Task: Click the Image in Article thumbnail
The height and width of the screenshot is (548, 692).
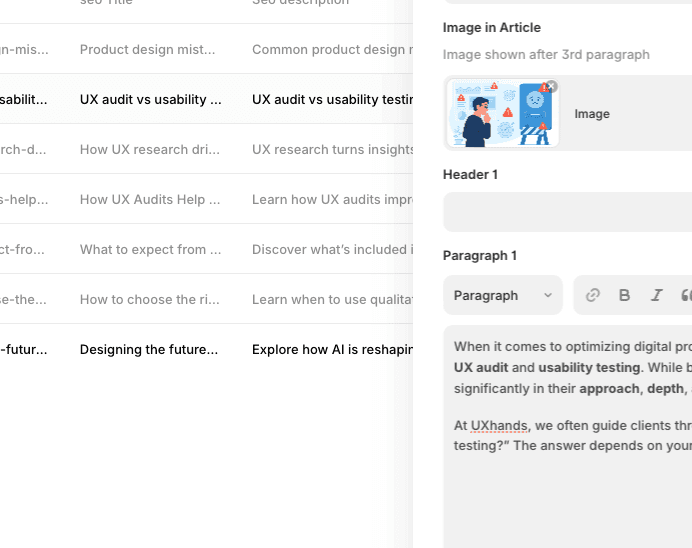Action: pos(503,114)
